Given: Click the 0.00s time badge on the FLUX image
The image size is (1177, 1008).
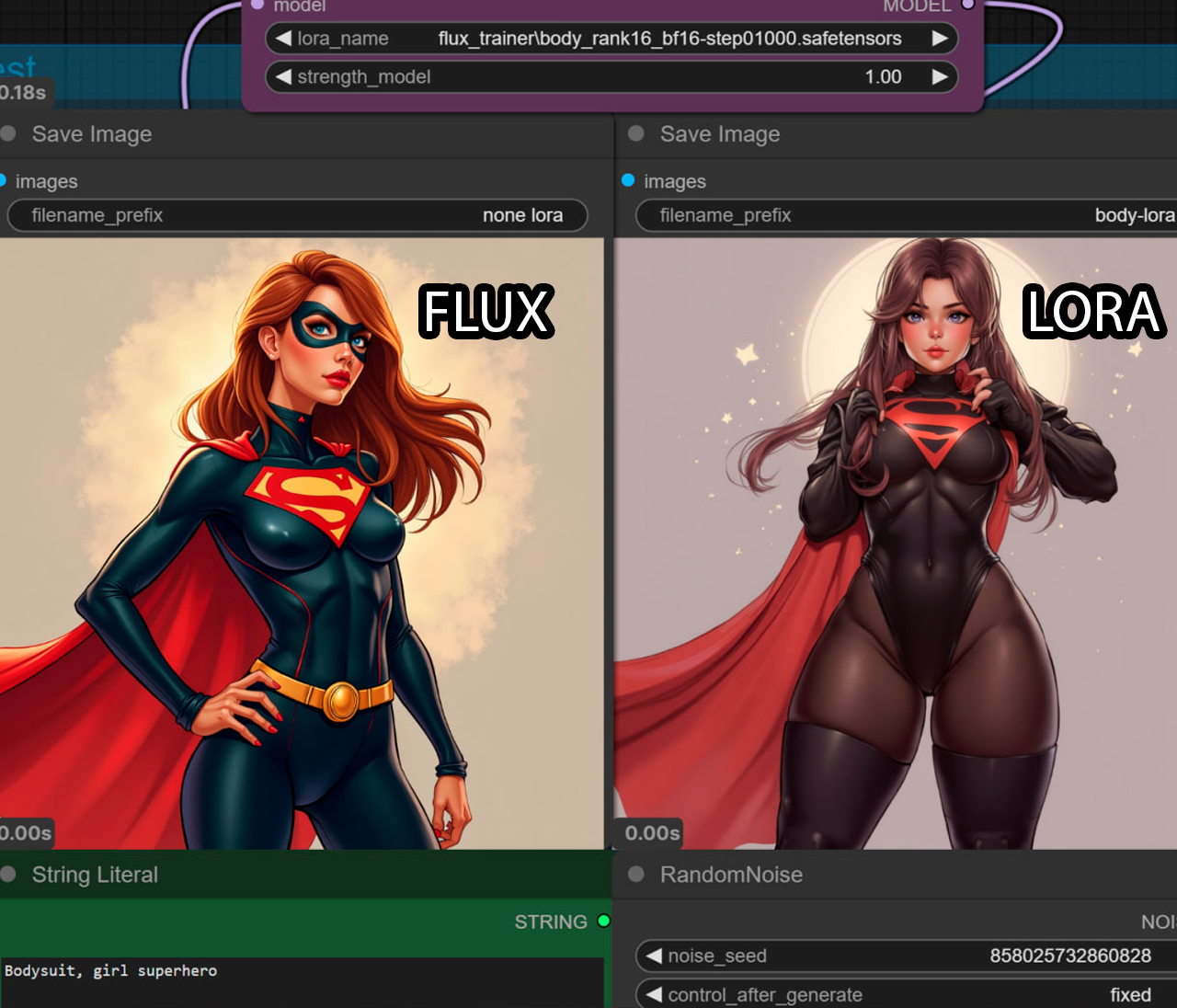Looking at the screenshot, I should click(26, 833).
